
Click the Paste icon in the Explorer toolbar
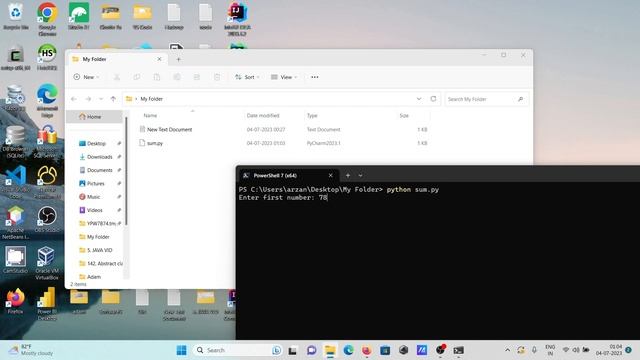click(x=157, y=77)
